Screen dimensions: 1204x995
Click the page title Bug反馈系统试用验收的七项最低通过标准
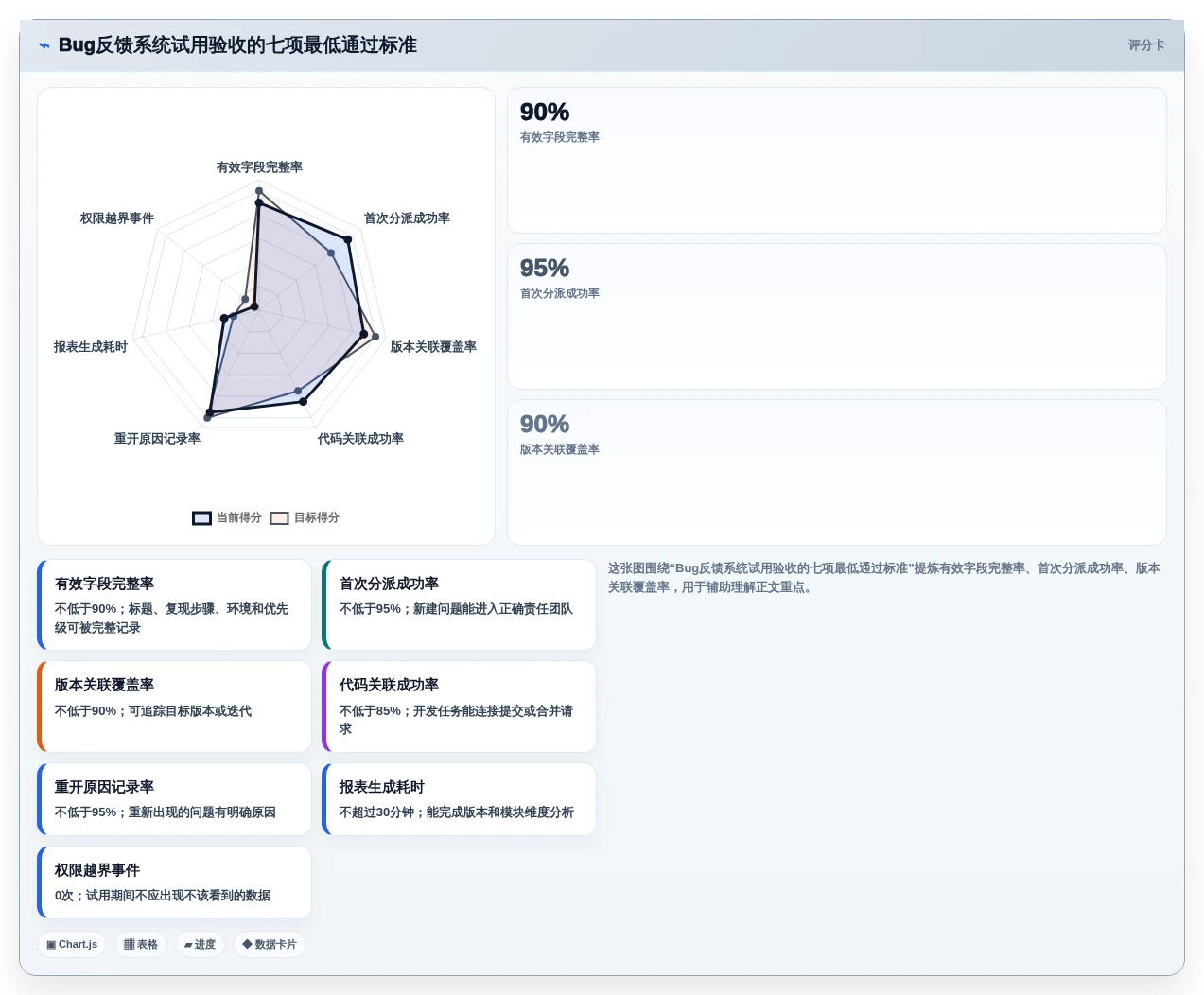coord(237,45)
